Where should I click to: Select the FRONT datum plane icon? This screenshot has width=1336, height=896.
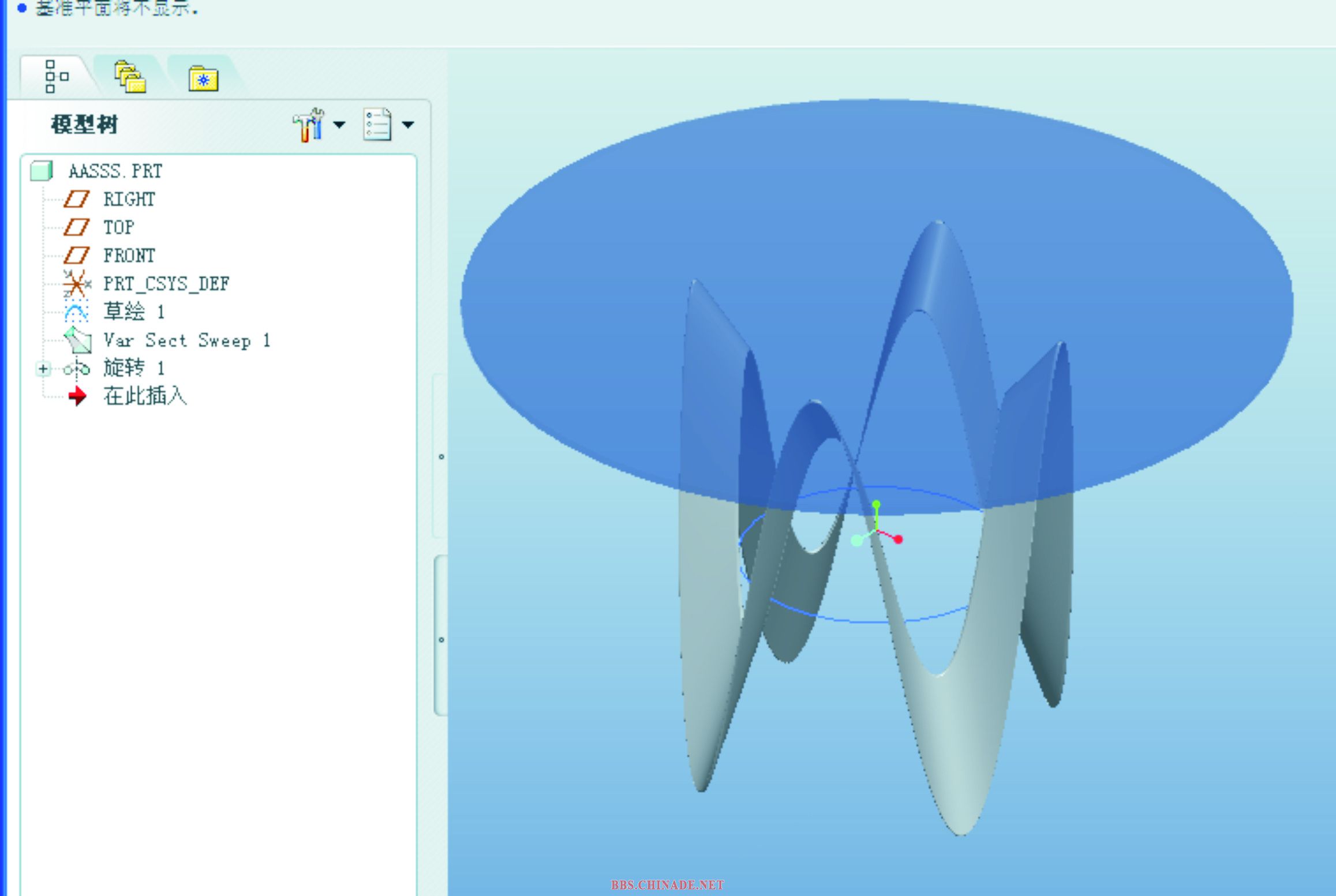tap(76, 256)
